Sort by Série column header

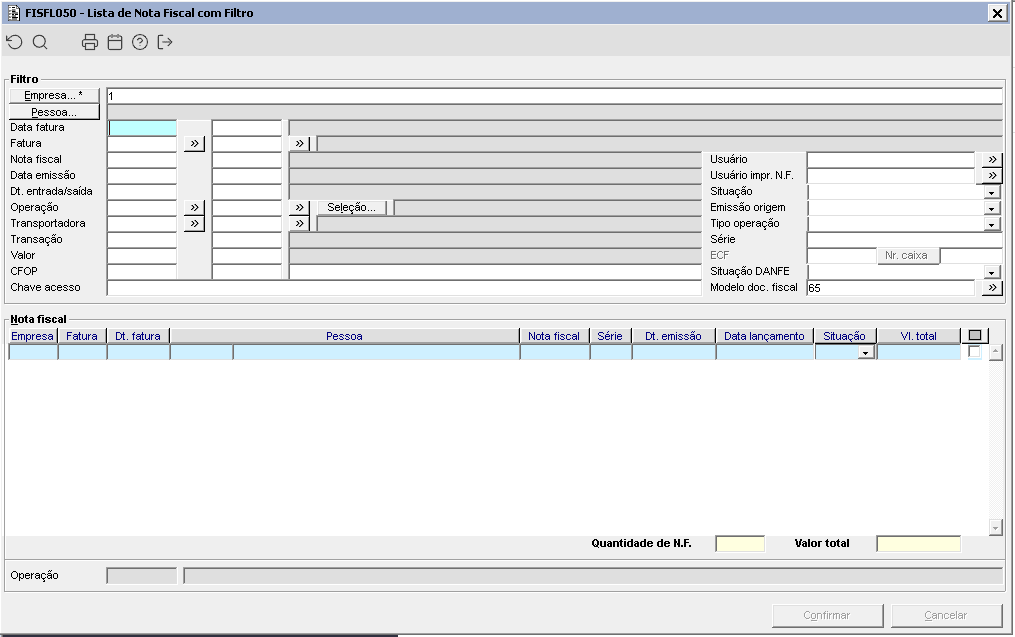610,336
